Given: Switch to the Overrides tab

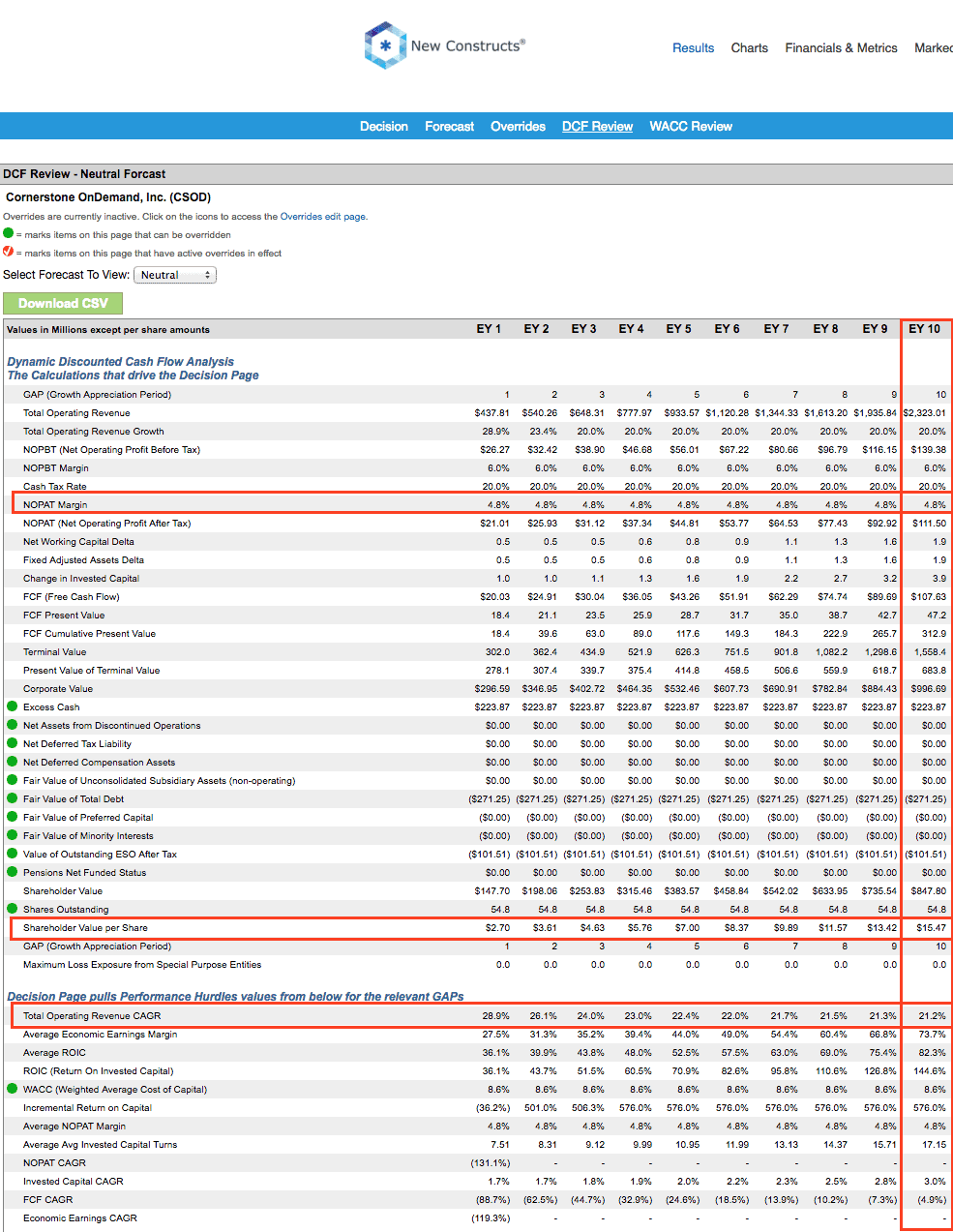Looking at the screenshot, I should [x=519, y=126].
